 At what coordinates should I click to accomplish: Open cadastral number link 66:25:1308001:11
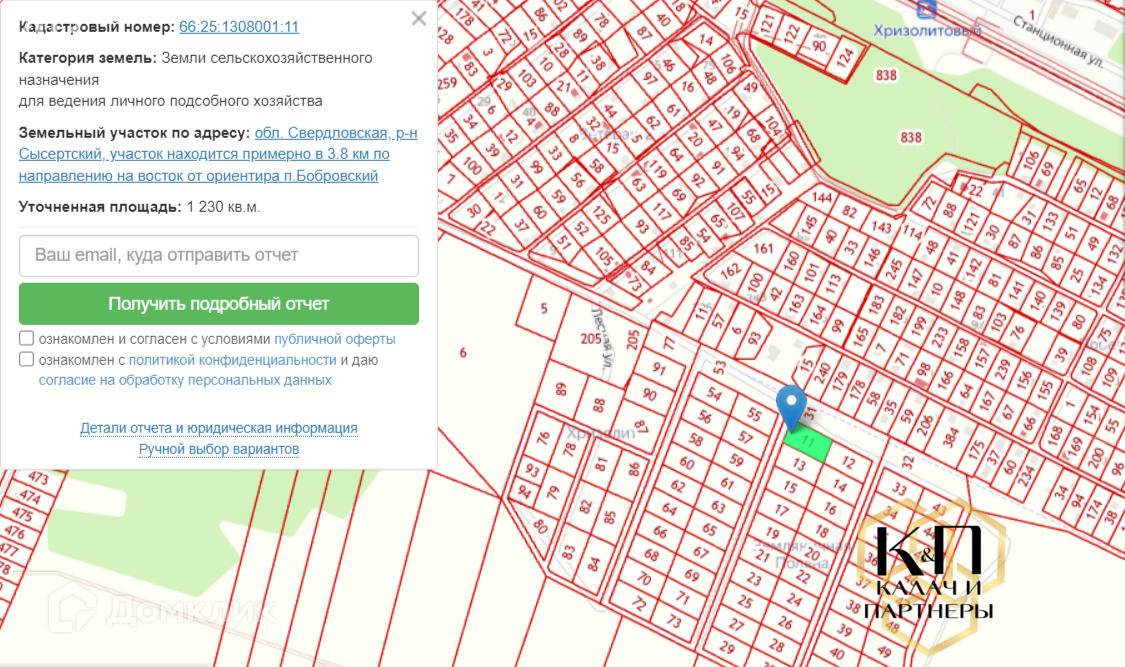click(239, 27)
